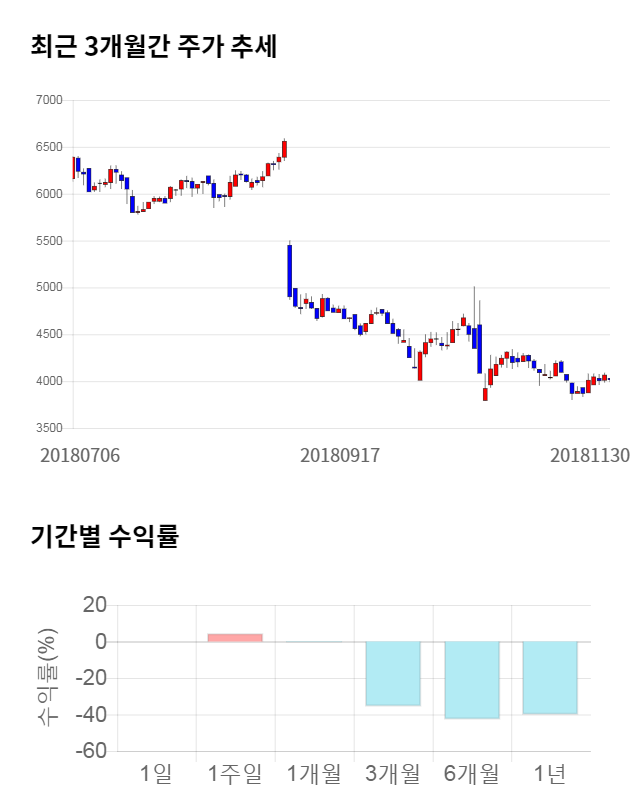The image size is (640, 810).
Task: Click the 7000 price axis label
Action: coord(48,100)
